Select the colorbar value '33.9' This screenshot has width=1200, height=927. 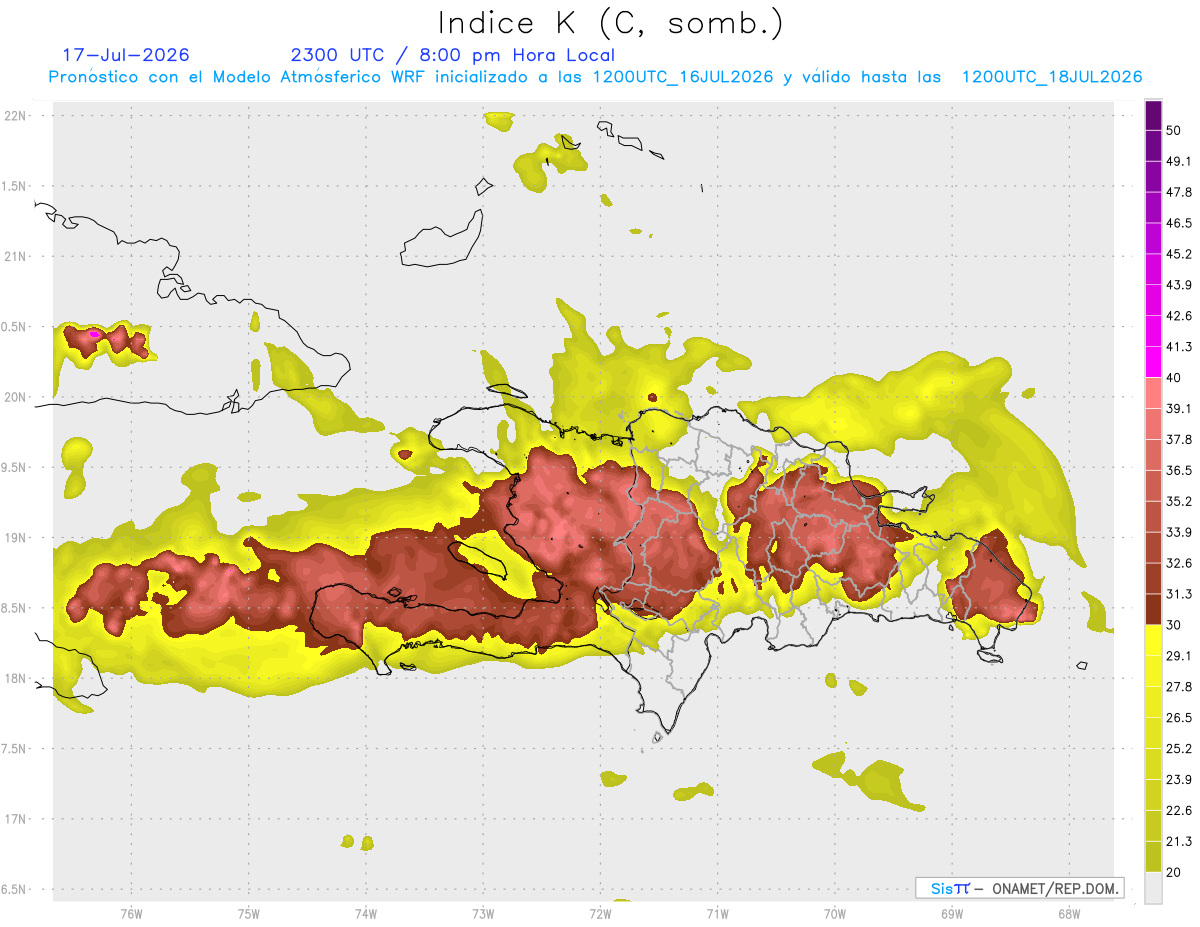tap(1179, 532)
